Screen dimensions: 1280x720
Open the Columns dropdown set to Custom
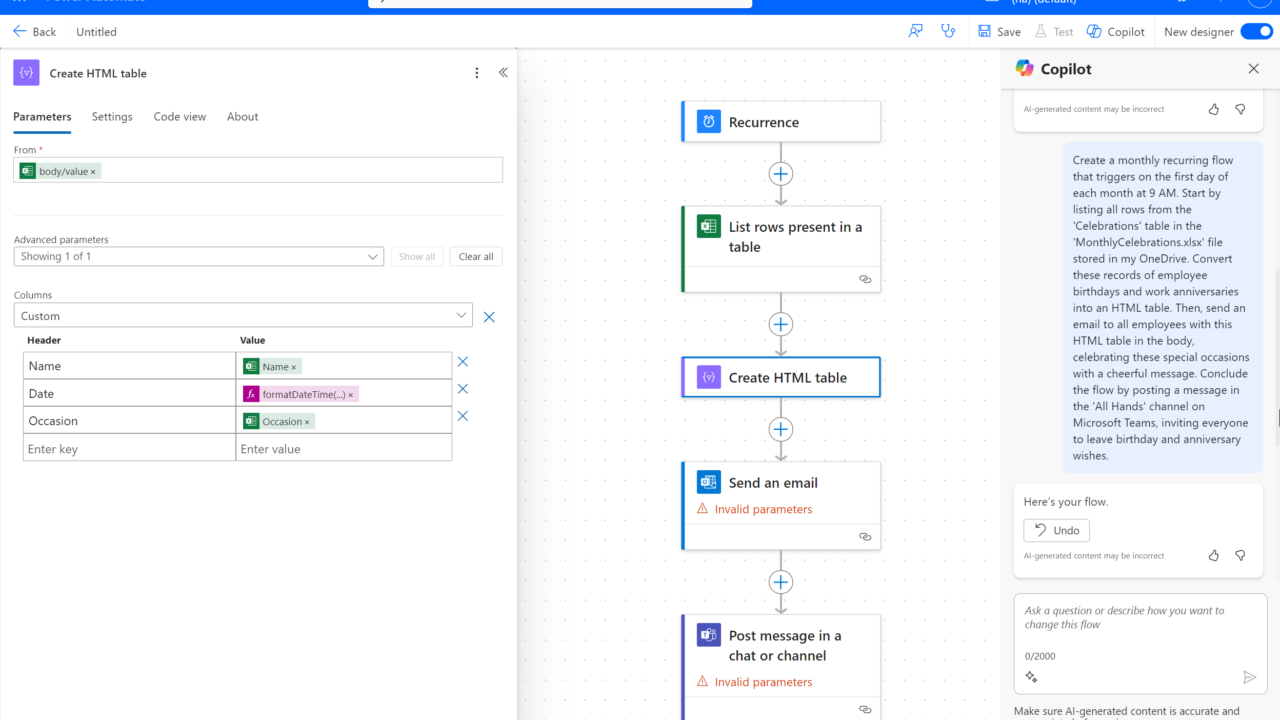[x=243, y=316]
